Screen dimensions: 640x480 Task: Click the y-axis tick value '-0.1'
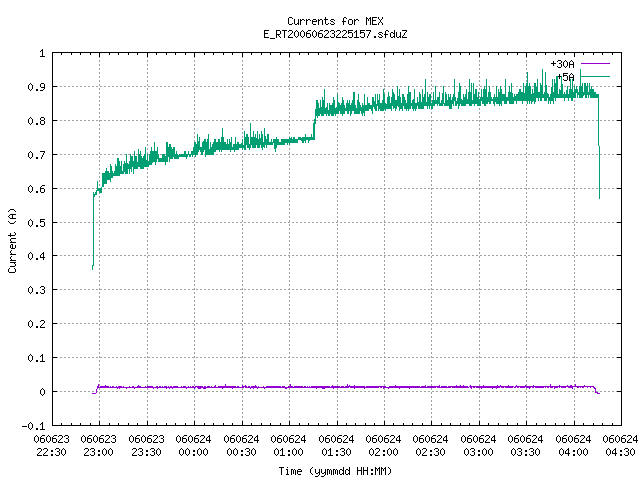[33, 426]
